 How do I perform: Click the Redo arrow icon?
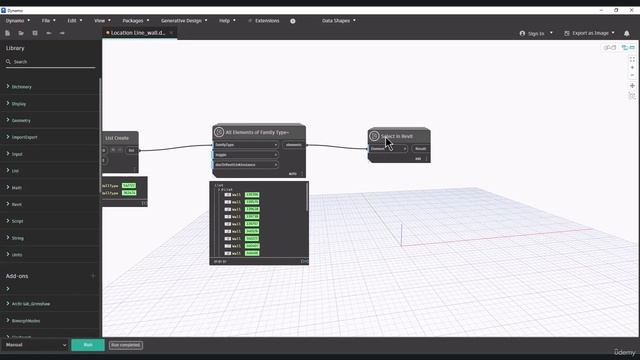coord(62,33)
